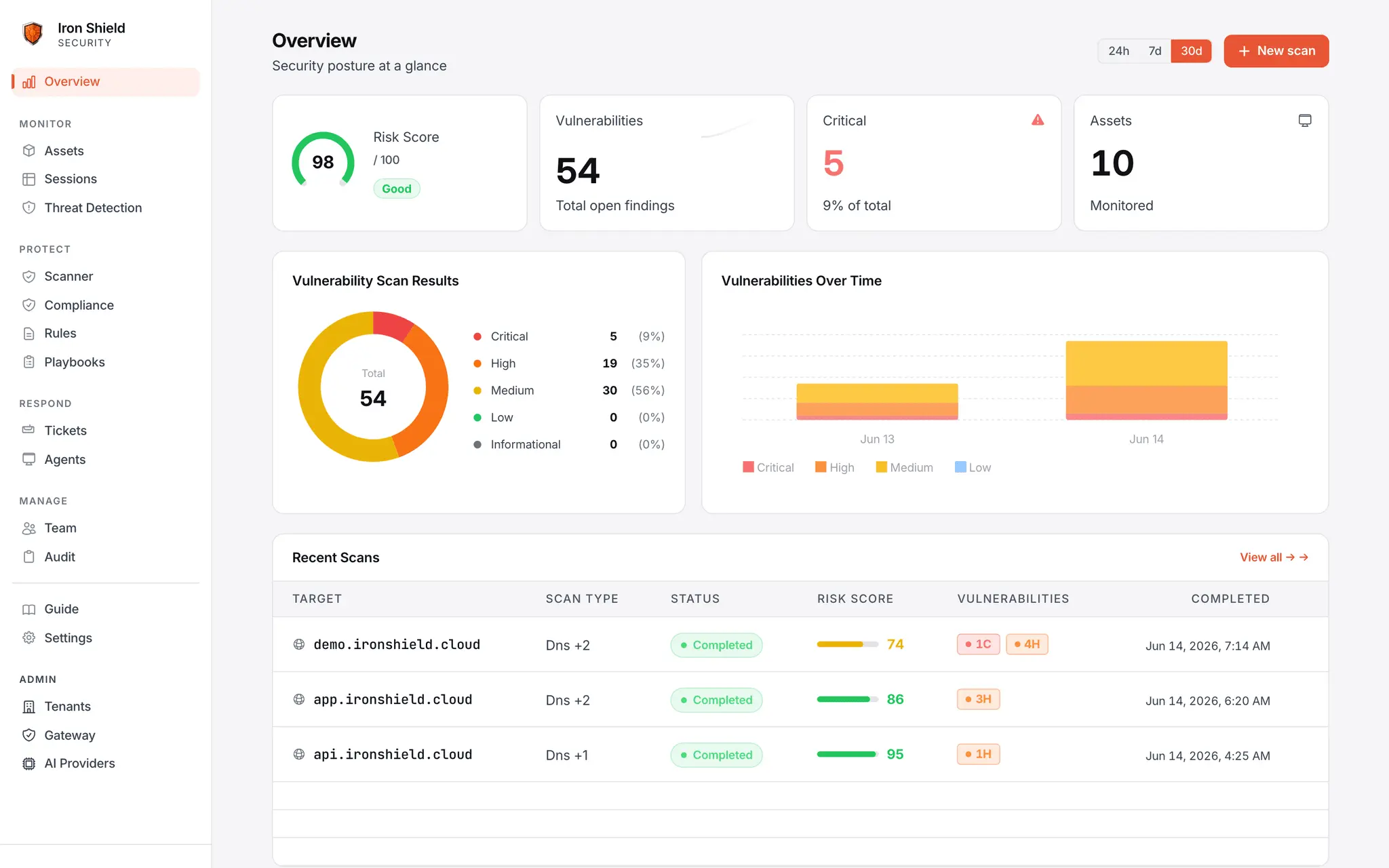The width and height of the screenshot is (1389, 868).
Task: Open the app.ironshield.cloud scan target
Action: 393,699
